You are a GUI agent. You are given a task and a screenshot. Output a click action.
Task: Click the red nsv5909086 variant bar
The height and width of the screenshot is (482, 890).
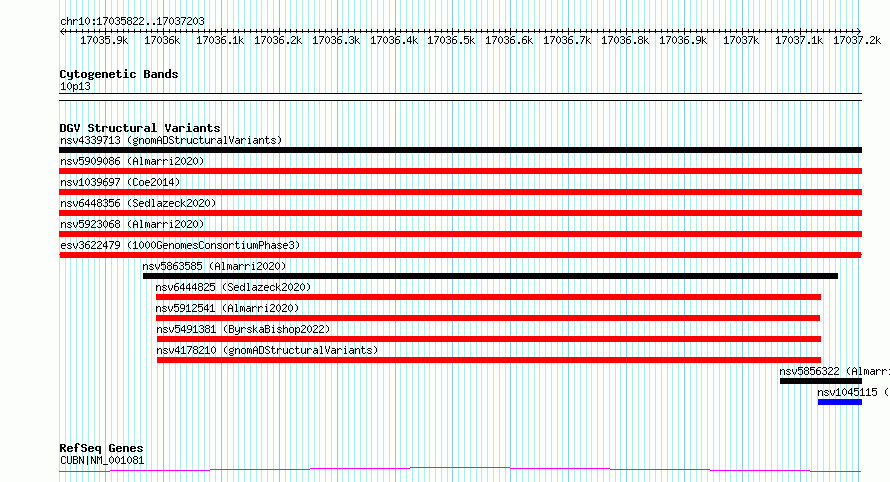click(x=460, y=171)
